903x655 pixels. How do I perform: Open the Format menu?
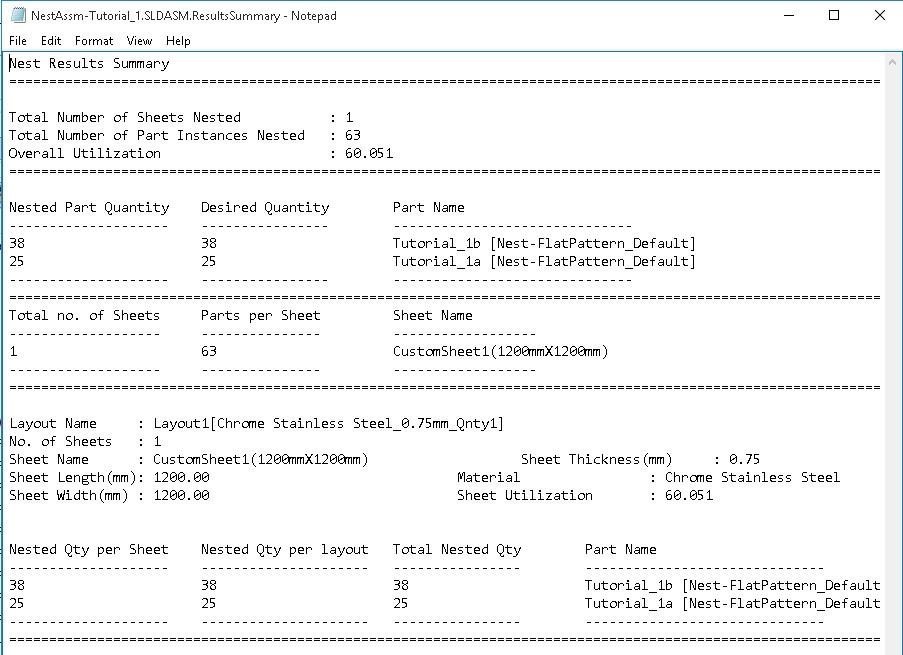(94, 41)
